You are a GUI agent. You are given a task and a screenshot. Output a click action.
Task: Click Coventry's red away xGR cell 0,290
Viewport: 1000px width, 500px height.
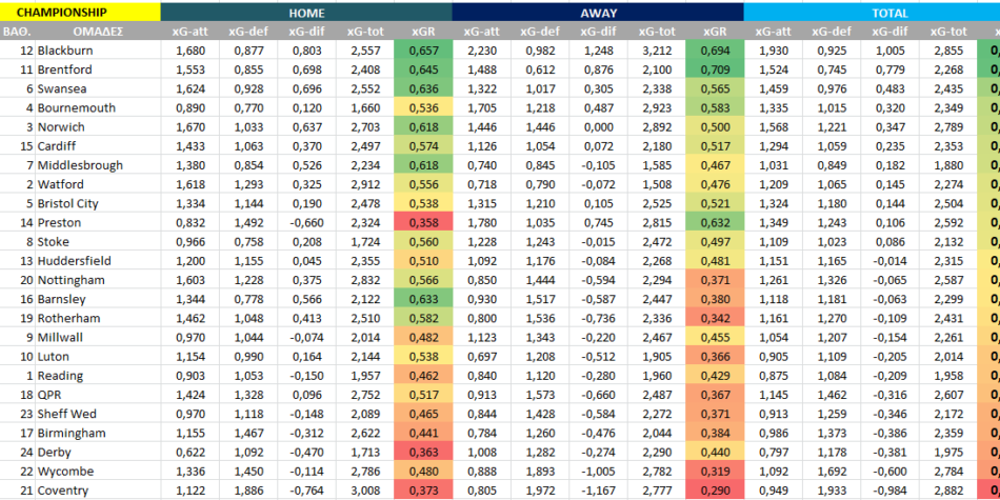pyautogui.click(x=715, y=491)
